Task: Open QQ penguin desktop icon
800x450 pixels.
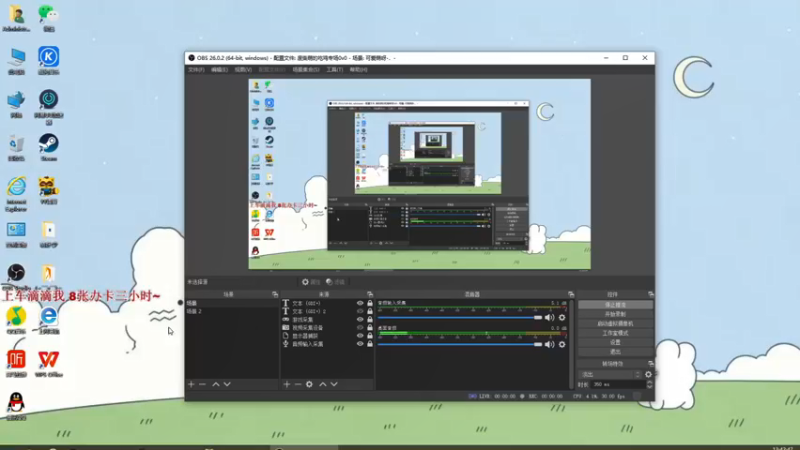Action: pos(16,406)
